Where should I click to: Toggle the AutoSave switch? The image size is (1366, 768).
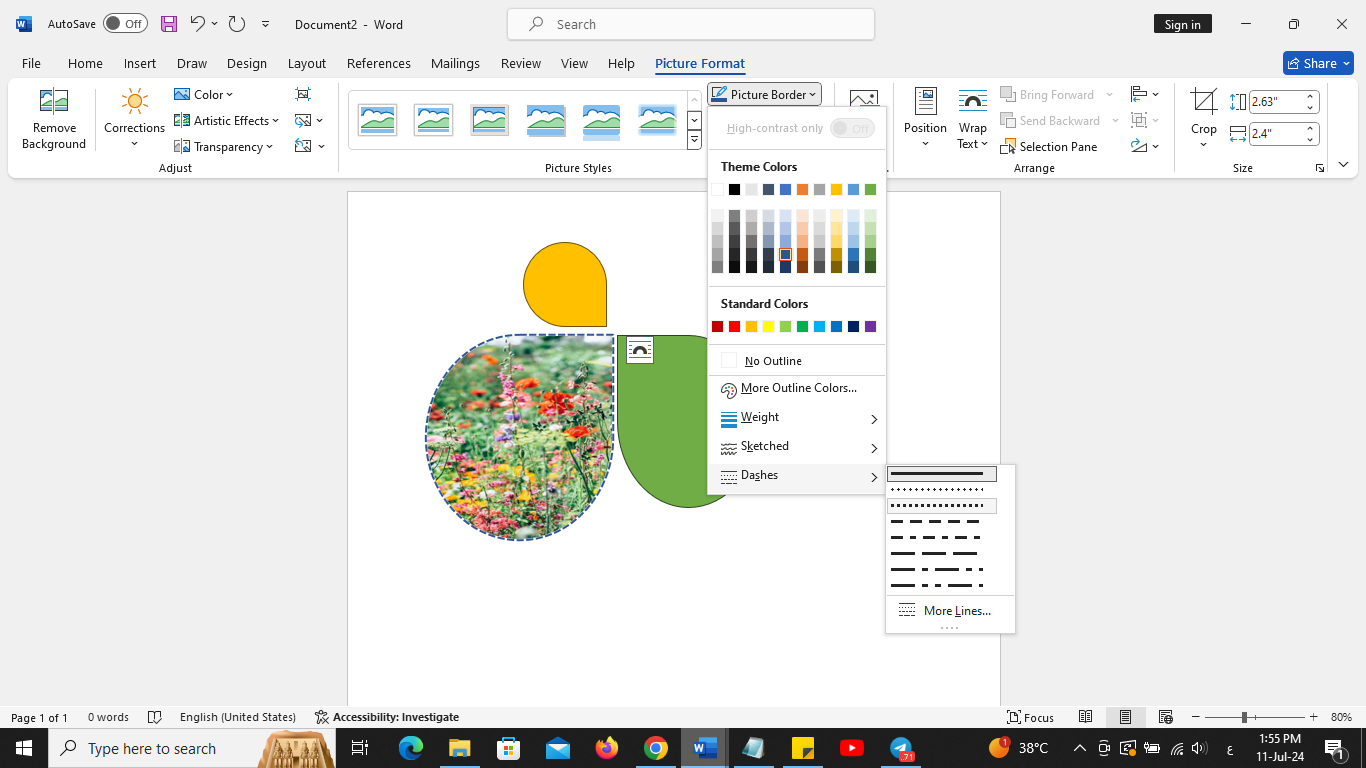click(x=125, y=24)
